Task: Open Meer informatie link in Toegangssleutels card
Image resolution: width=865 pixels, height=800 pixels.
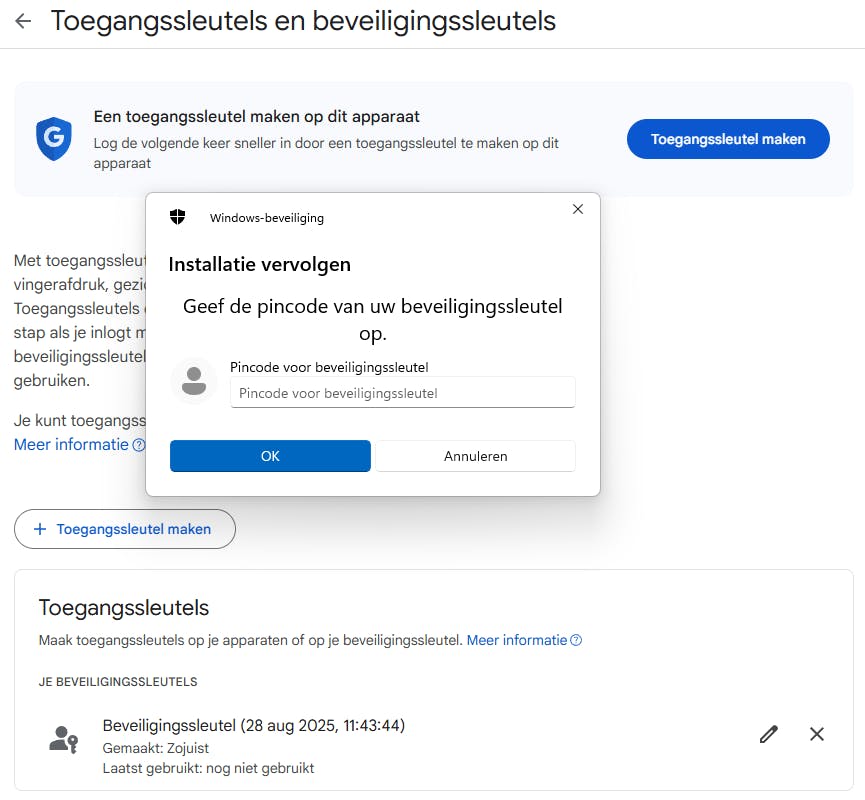Action: click(x=517, y=640)
